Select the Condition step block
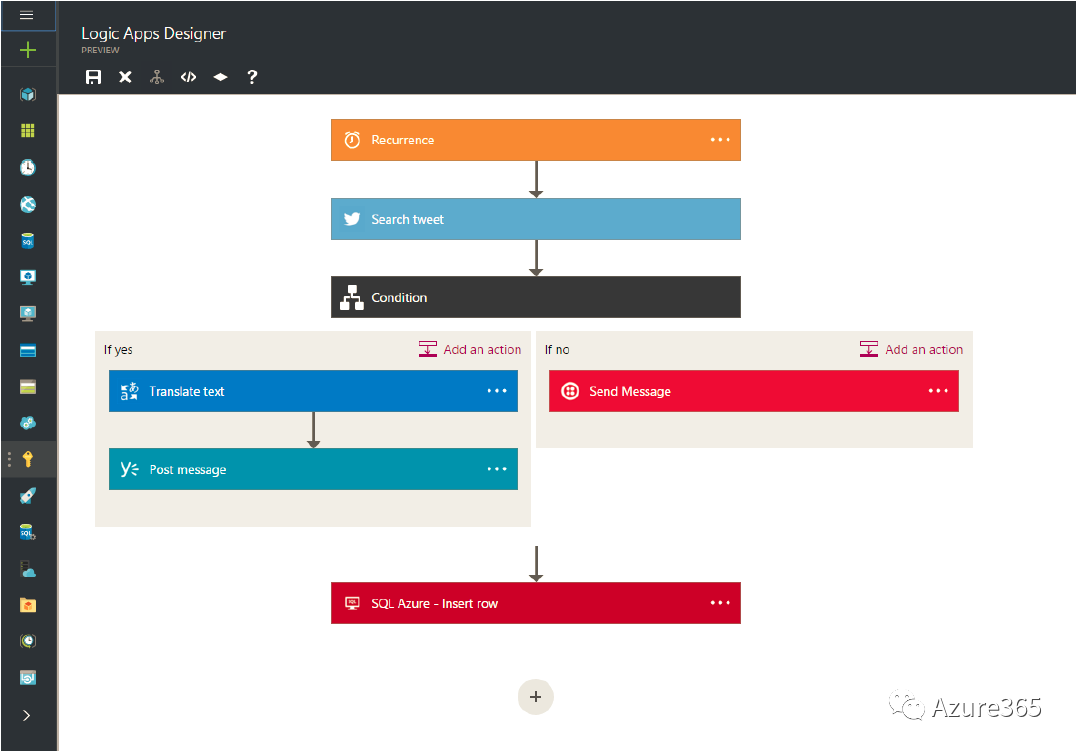This screenshot has width=1076, height=751. point(535,297)
